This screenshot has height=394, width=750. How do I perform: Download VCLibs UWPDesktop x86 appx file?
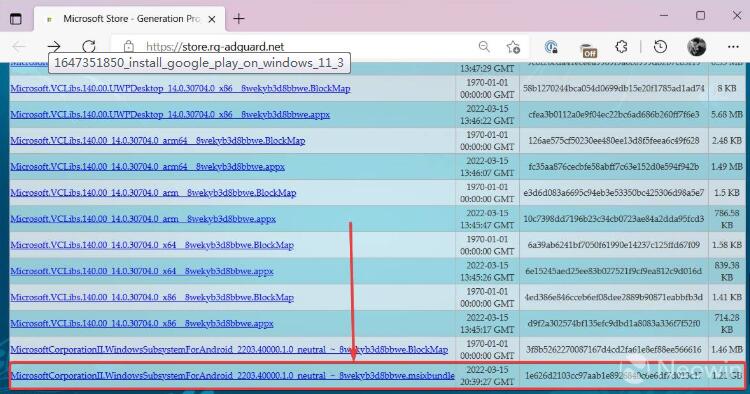click(x=170, y=114)
